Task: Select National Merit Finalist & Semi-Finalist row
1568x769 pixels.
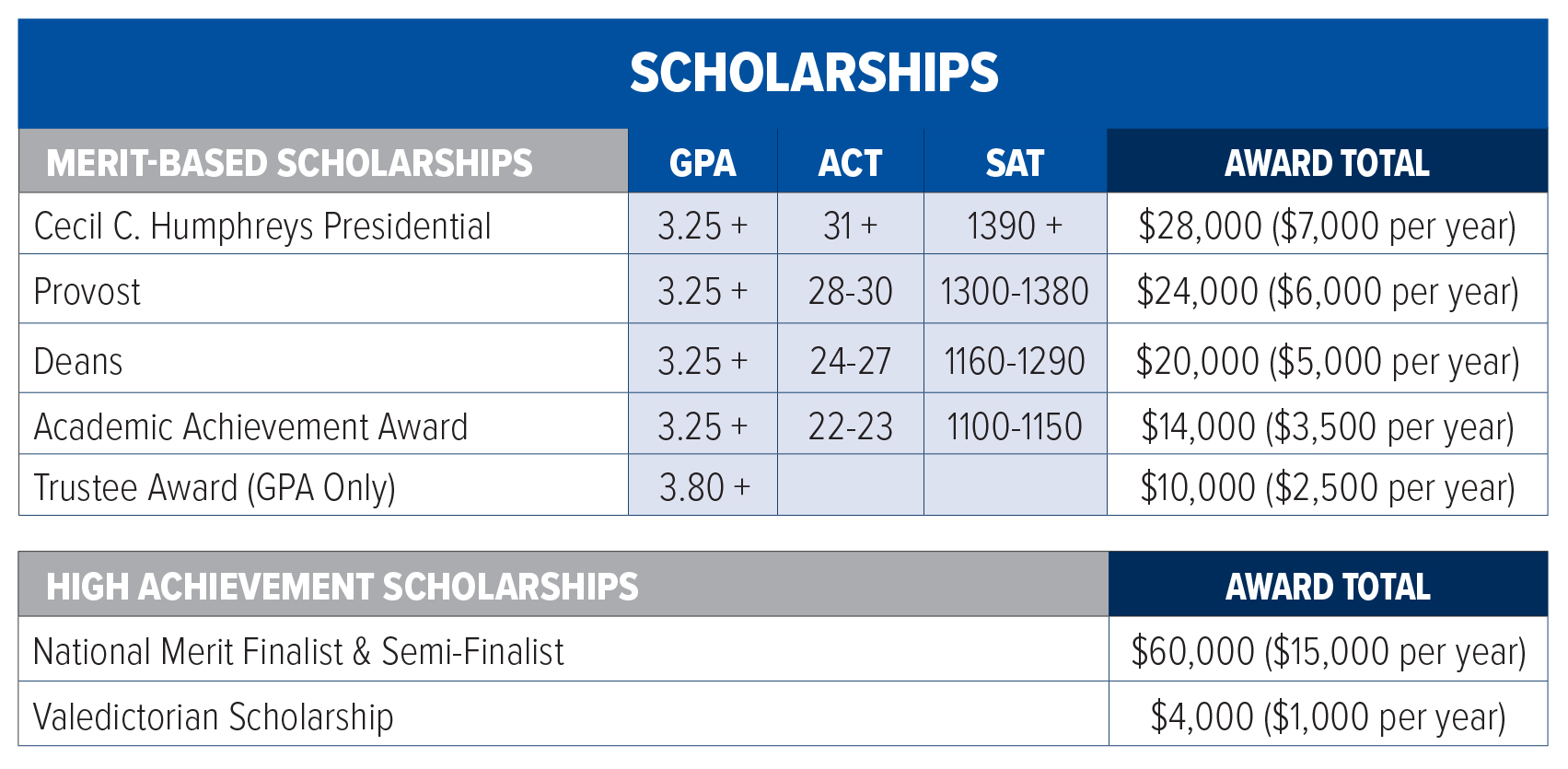Action: (x=298, y=651)
